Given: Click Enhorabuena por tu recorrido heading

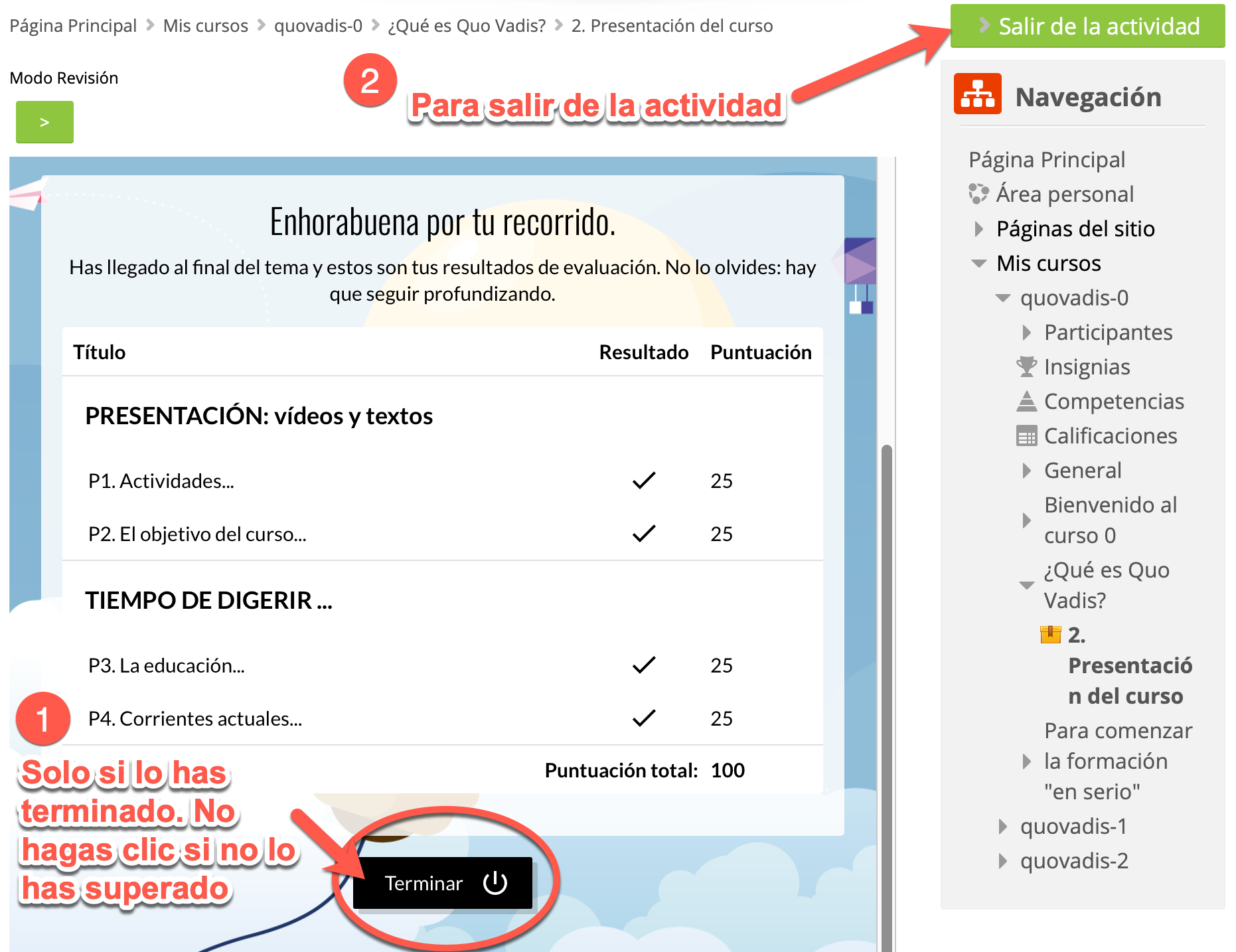Looking at the screenshot, I should pyautogui.click(x=443, y=222).
